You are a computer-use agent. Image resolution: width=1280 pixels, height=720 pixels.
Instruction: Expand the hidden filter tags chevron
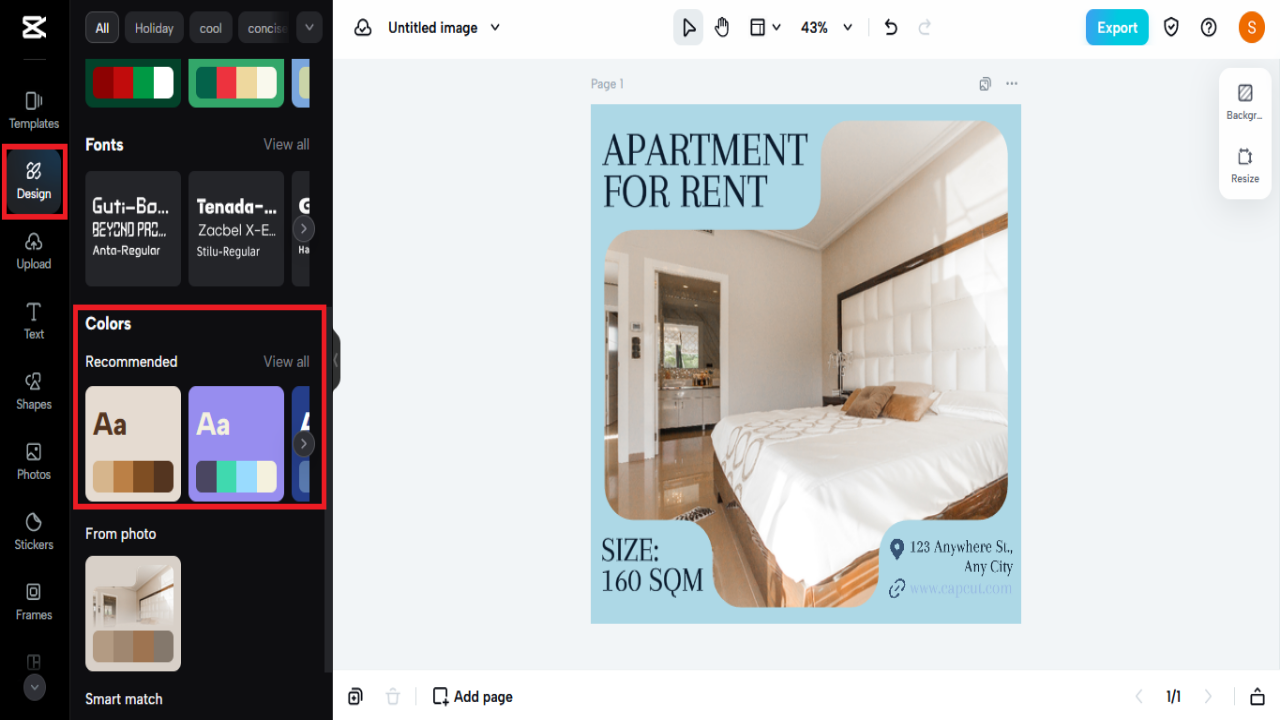(308, 27)
